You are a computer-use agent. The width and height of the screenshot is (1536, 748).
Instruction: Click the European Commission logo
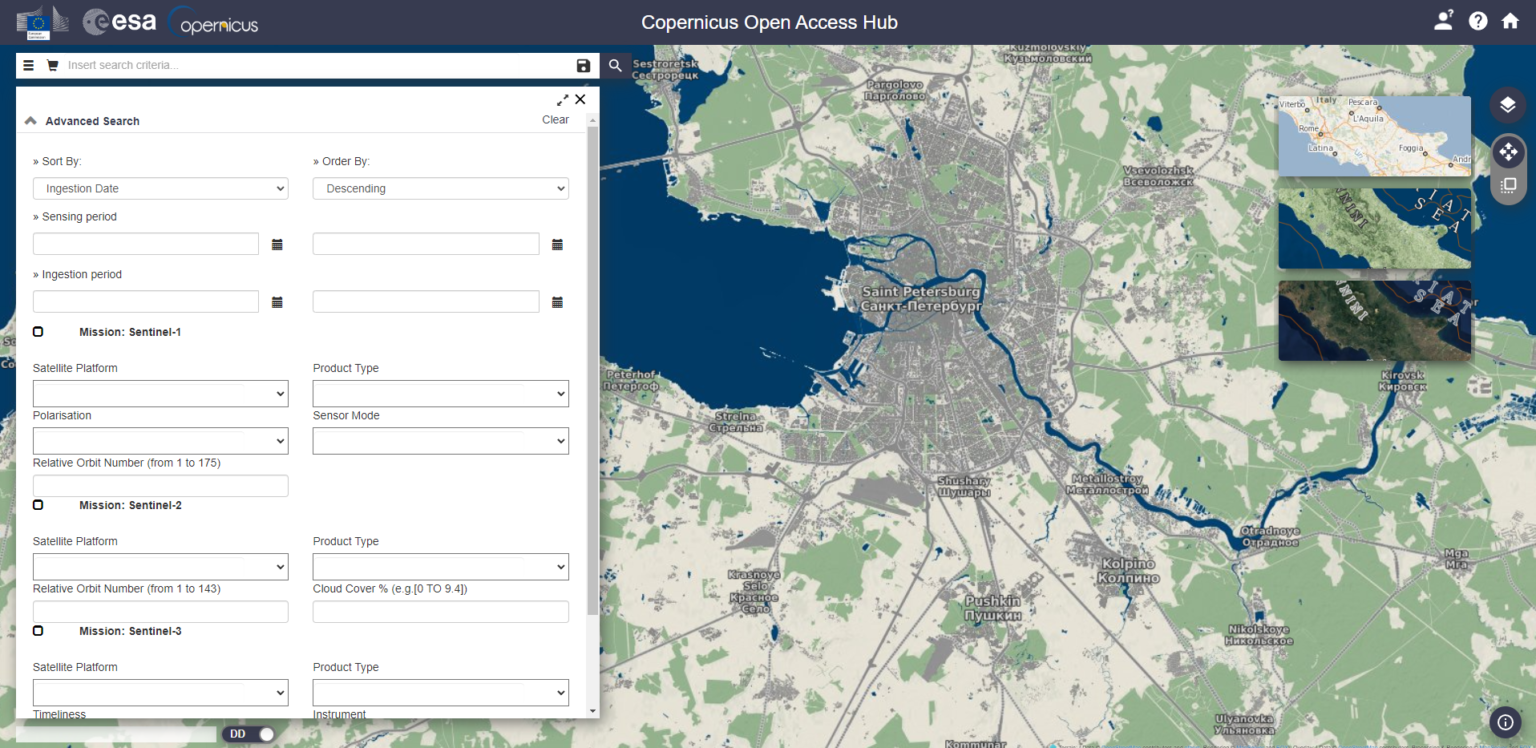pos(43,22)
